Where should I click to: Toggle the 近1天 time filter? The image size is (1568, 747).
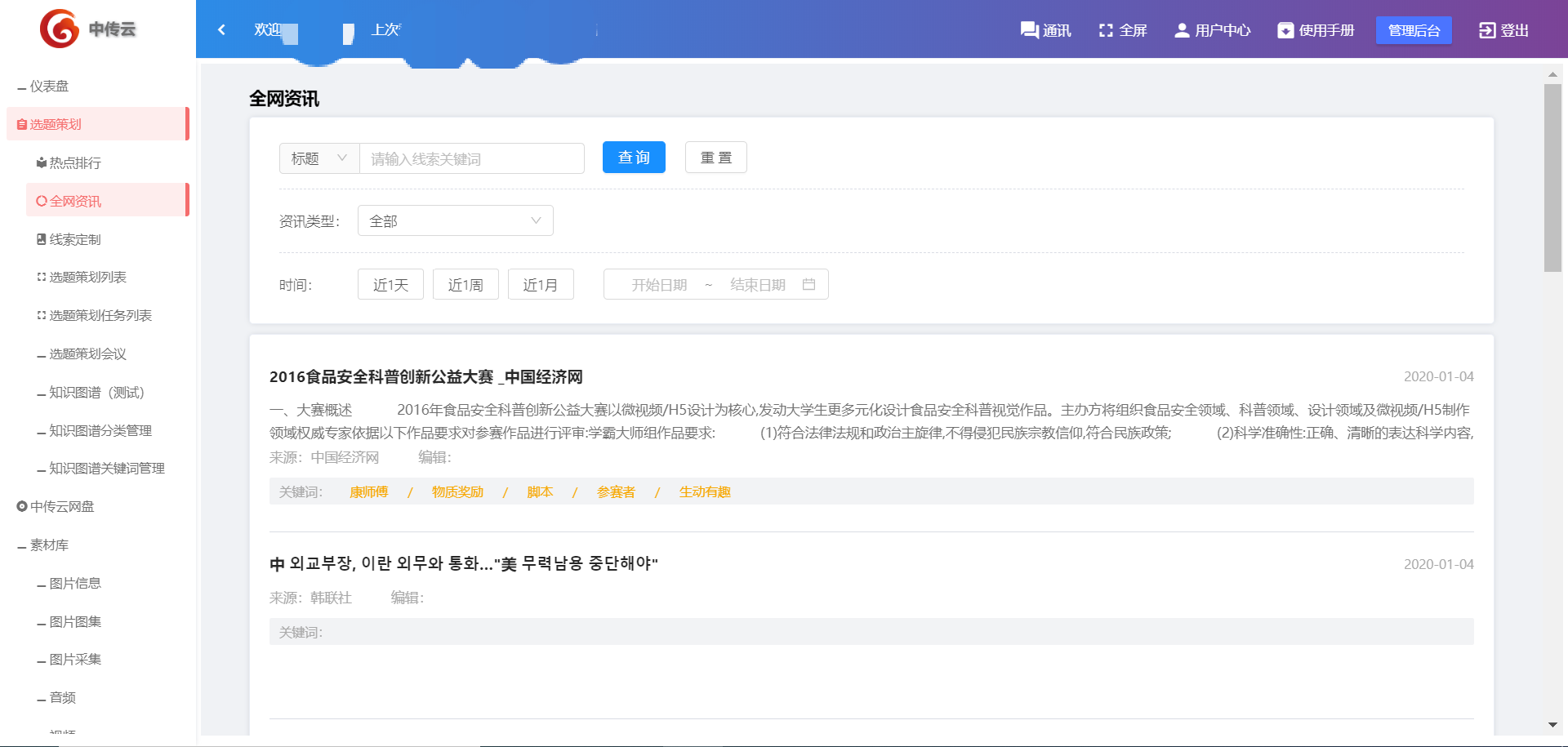click(x=390, y=284)
